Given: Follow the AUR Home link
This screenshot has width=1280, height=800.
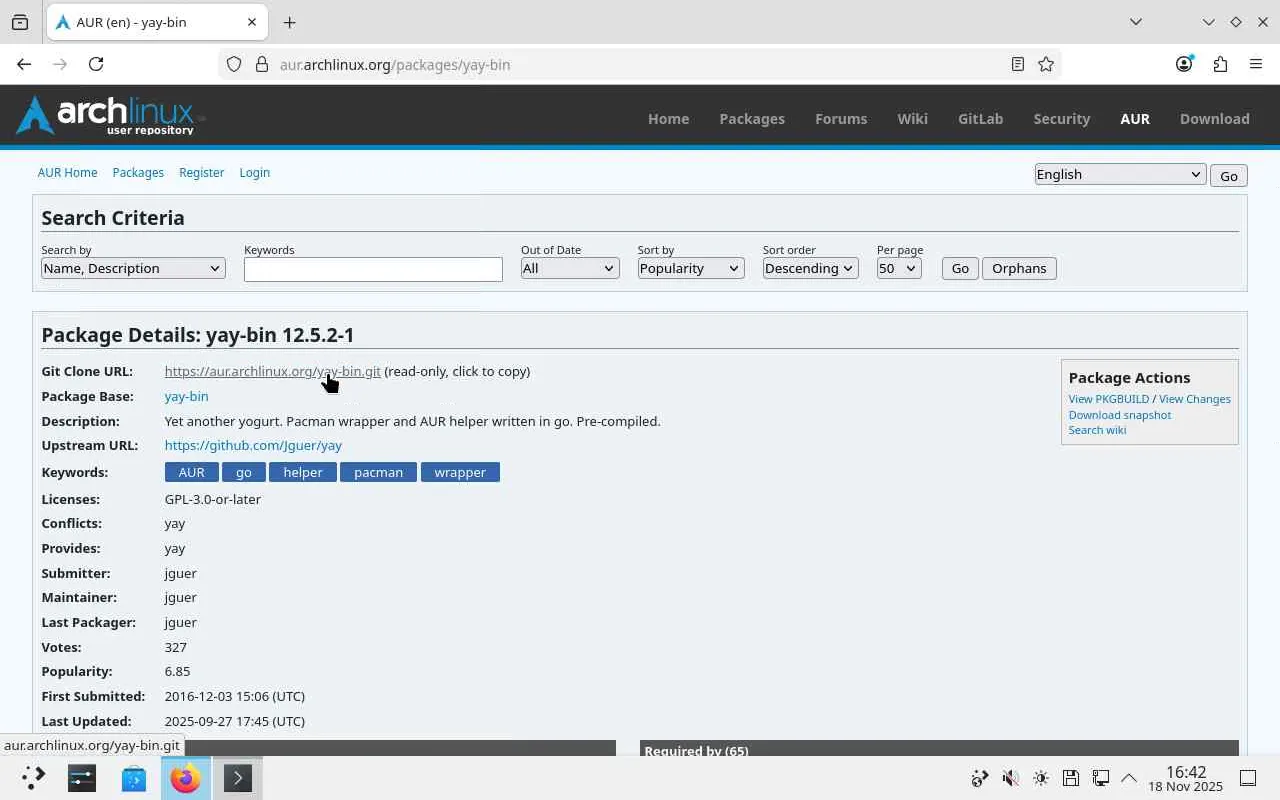Looking at the screenshot, I should 67,172.
